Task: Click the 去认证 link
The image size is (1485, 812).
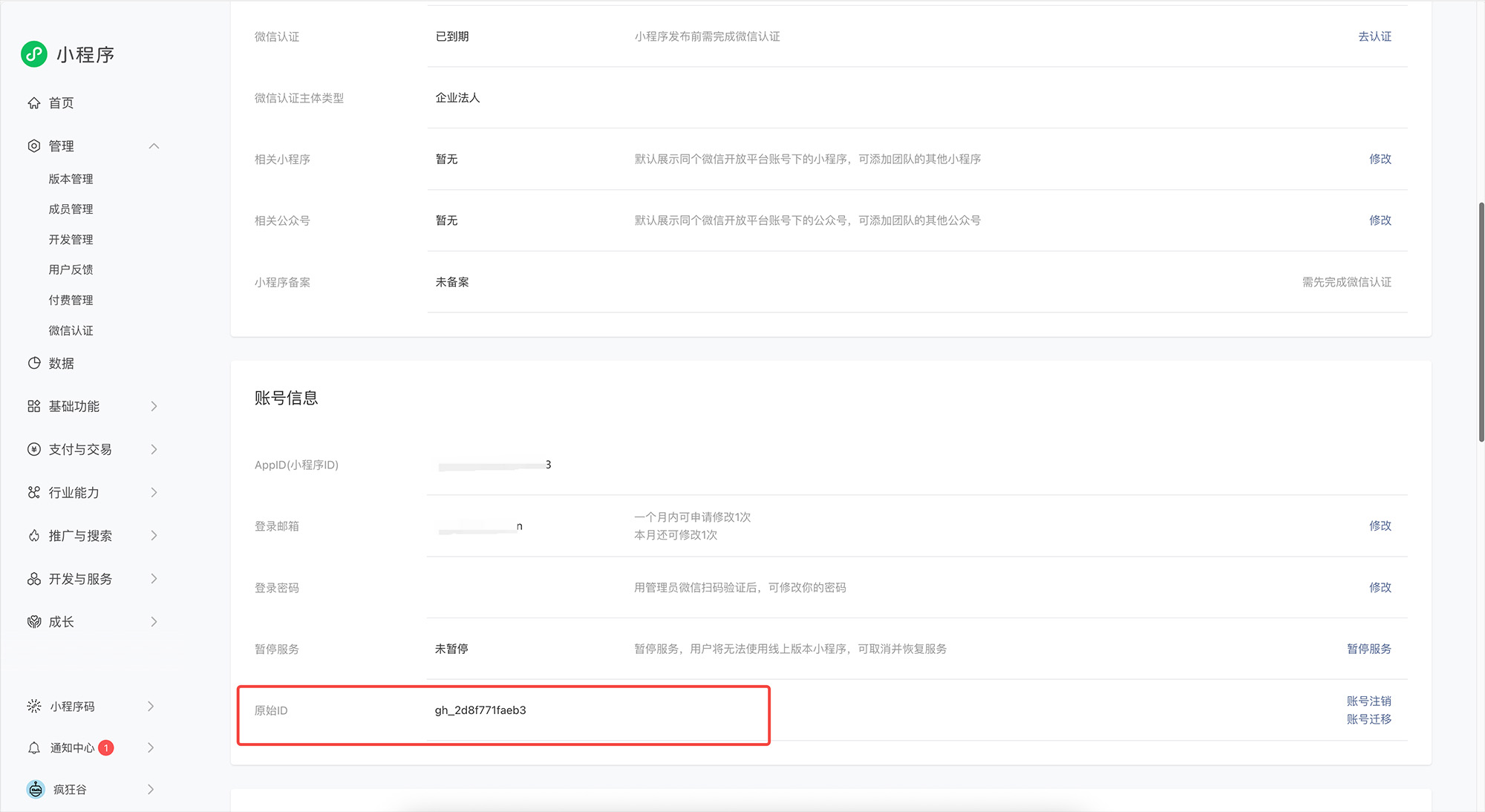Action: click(1374, 36)
